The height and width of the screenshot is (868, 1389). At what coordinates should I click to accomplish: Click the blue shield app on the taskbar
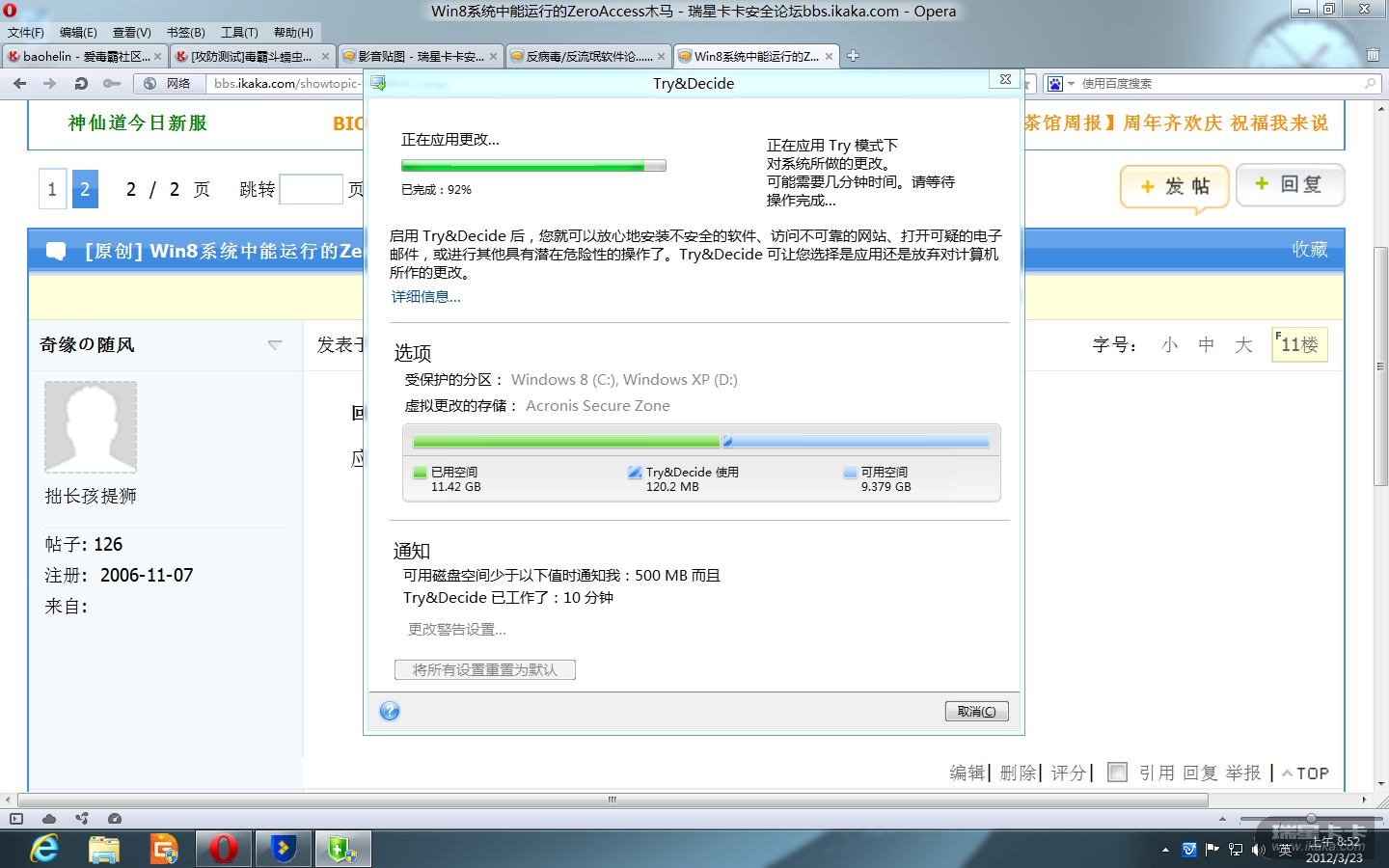click(x=283, y=849)
